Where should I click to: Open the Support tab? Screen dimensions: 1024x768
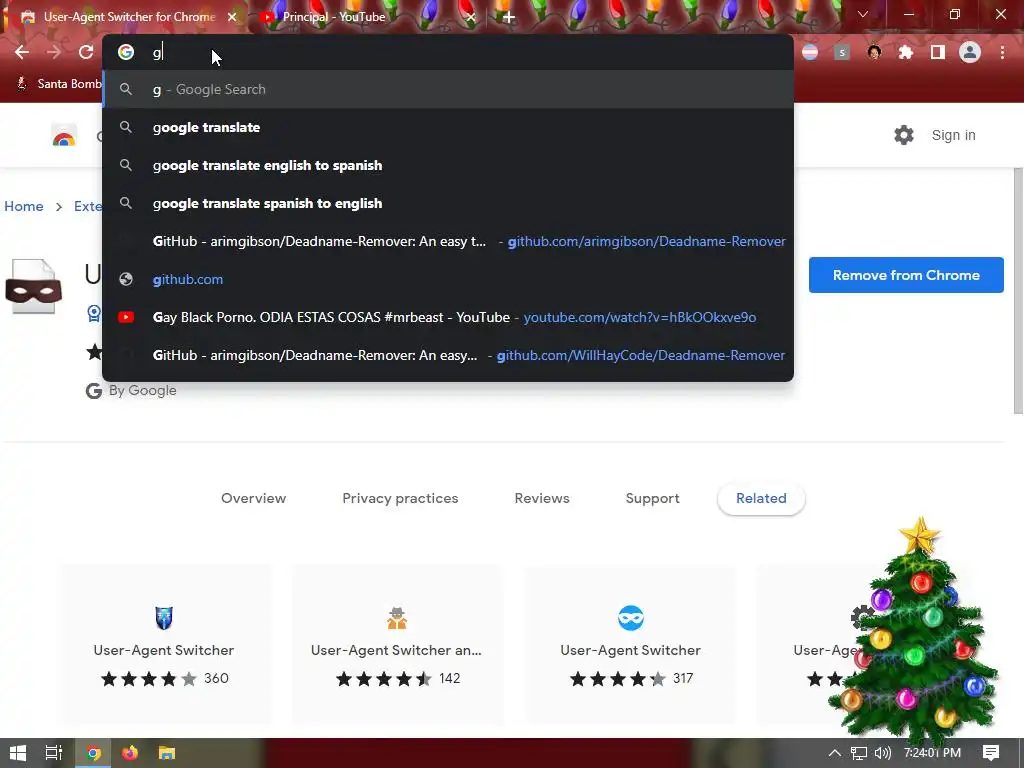pyautogui.click(x=652, y=498)
